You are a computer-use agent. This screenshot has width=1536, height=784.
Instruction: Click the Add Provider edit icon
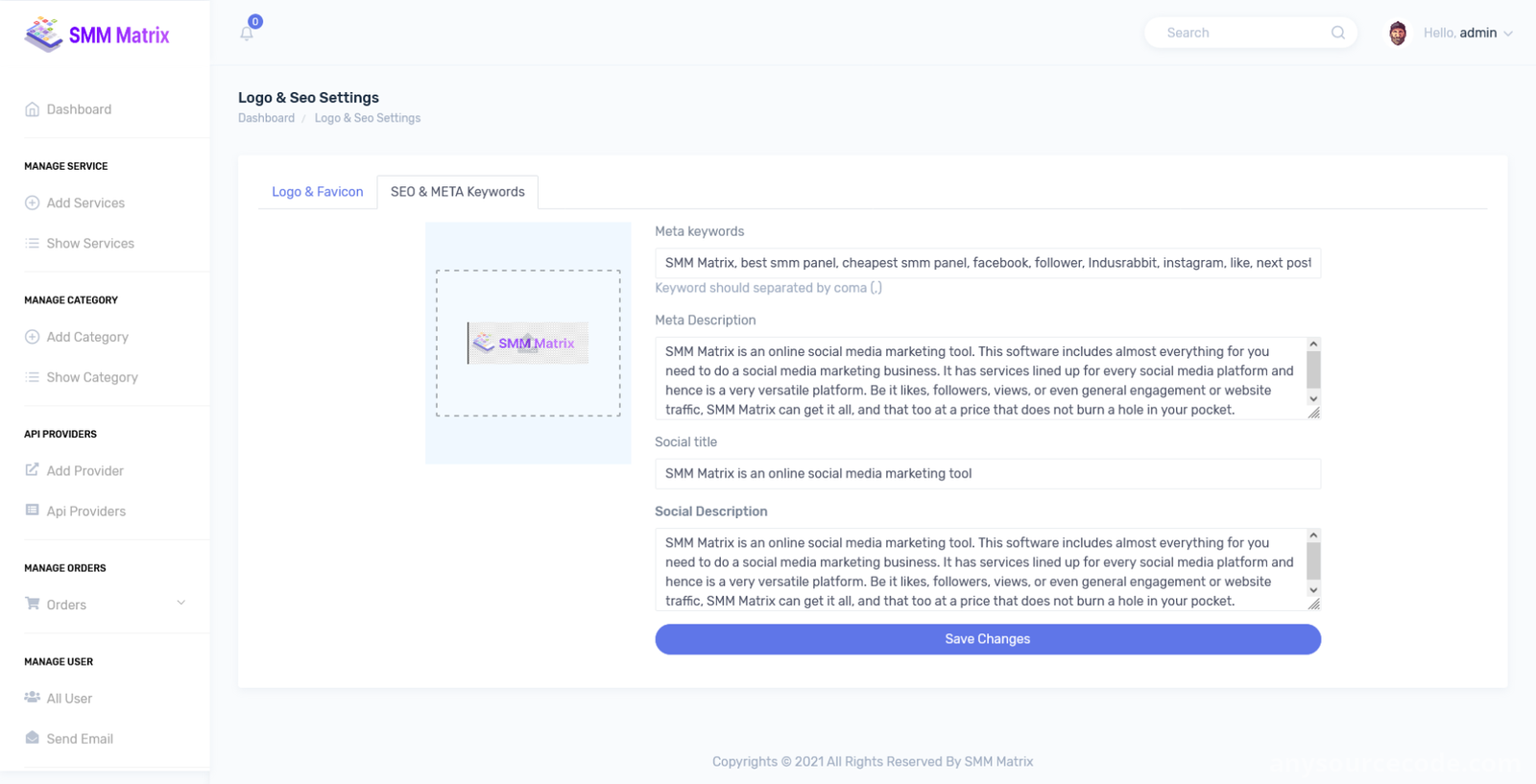[x=32, y=469]
